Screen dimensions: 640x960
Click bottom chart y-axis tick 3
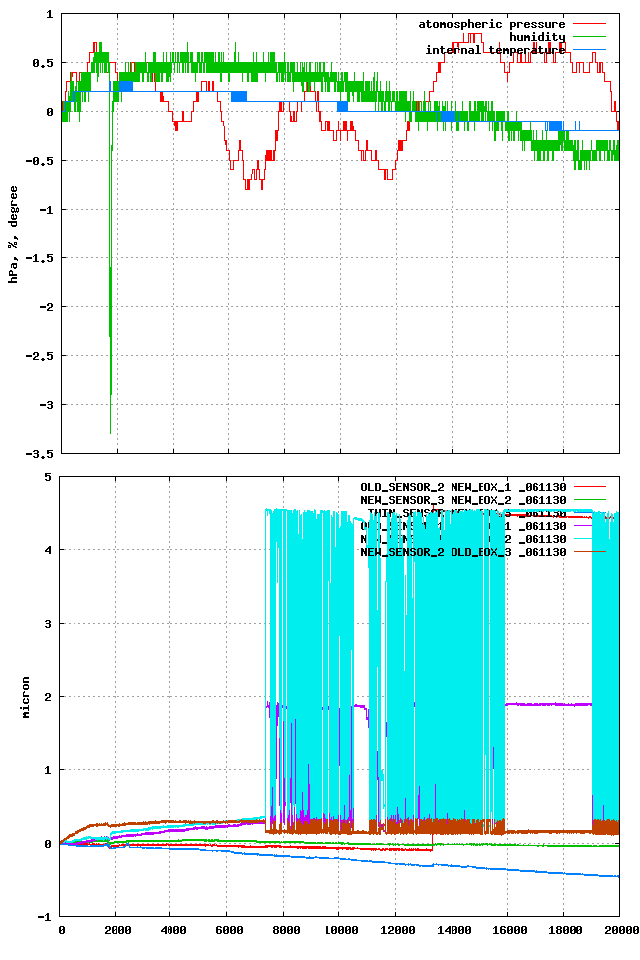49,623
